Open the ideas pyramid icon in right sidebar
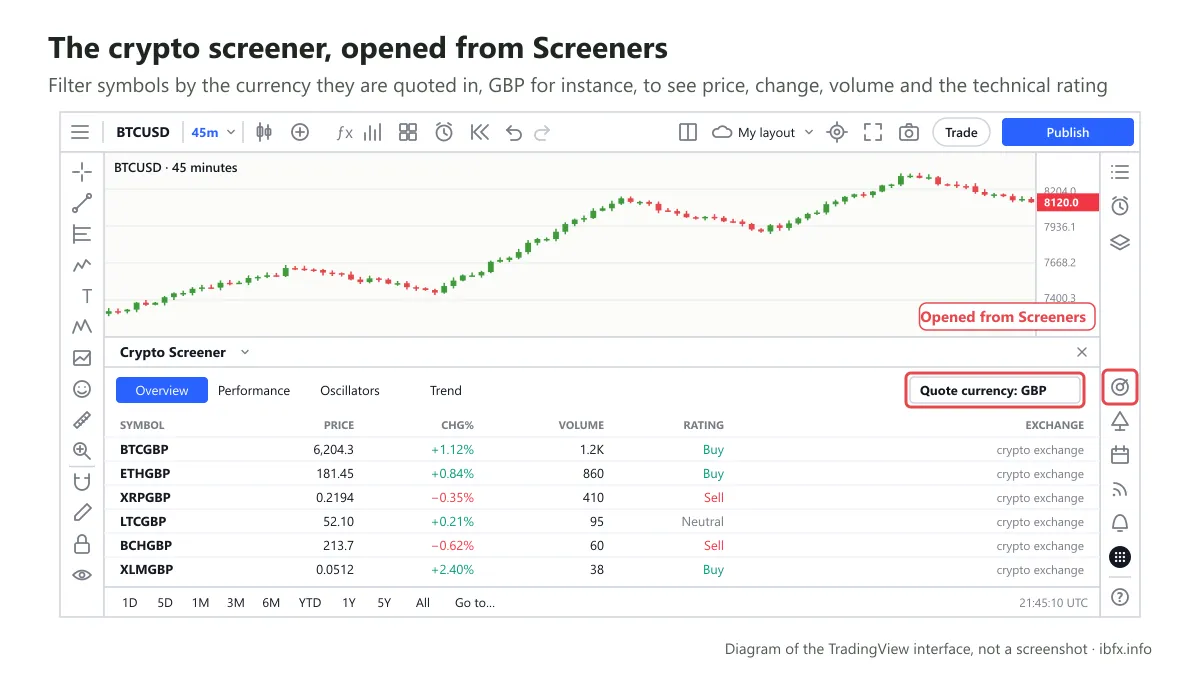The width and height of the screenshot is (1200, 675). pos(1120,421)
